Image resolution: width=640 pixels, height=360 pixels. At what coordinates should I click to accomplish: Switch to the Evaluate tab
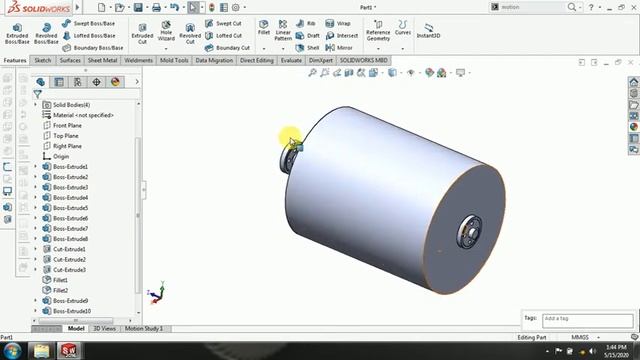(291, 60)
